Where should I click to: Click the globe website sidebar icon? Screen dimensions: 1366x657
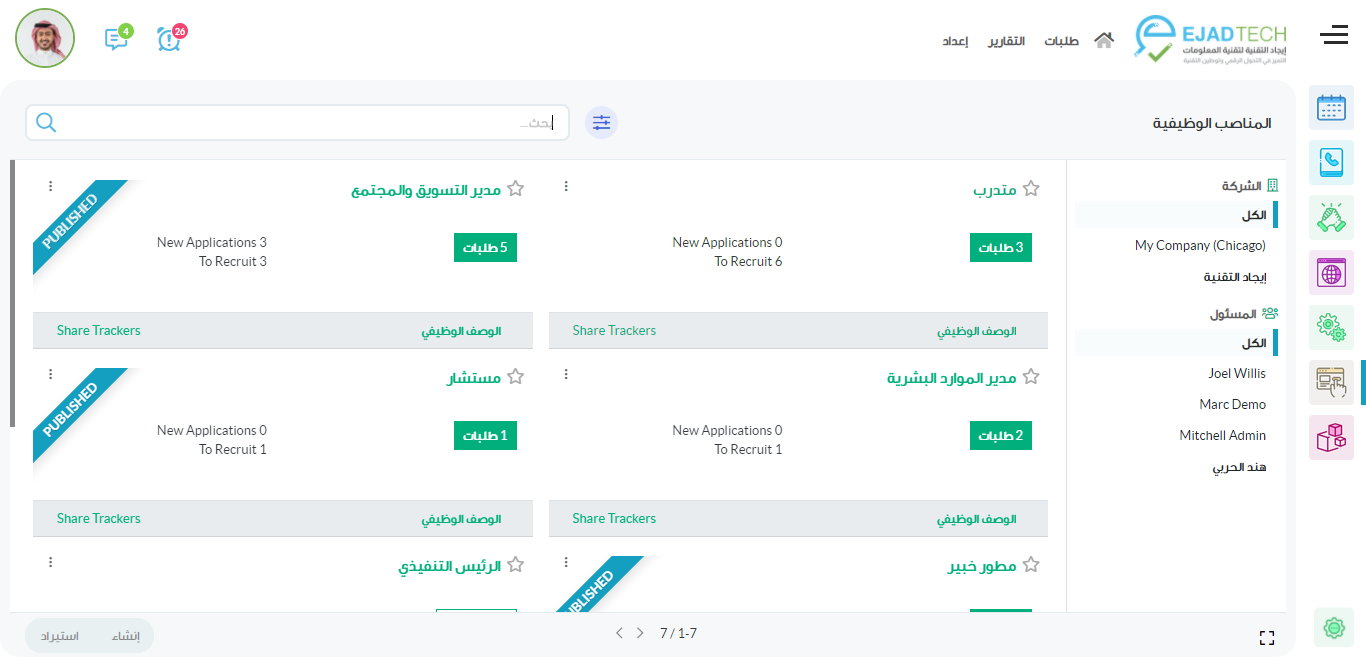[1331, 272]
